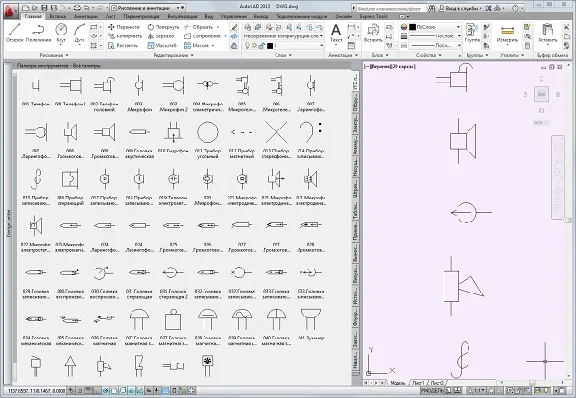This screenshot has width=576, height=398.
Task: Toggle the layer lock padlock icon
Action: coord(261,45)
